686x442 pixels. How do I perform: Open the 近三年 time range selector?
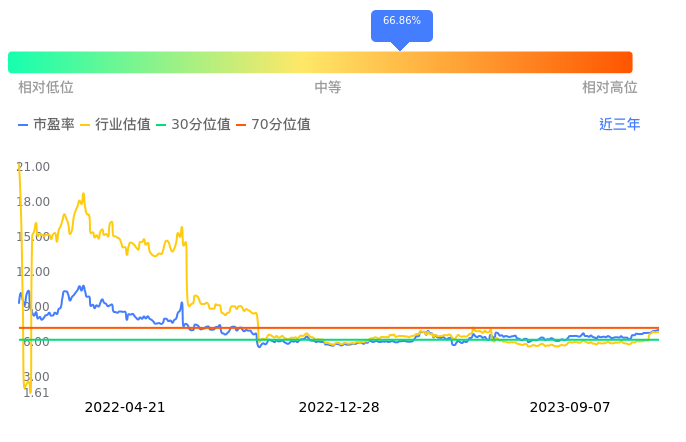[x=619, y=125]
